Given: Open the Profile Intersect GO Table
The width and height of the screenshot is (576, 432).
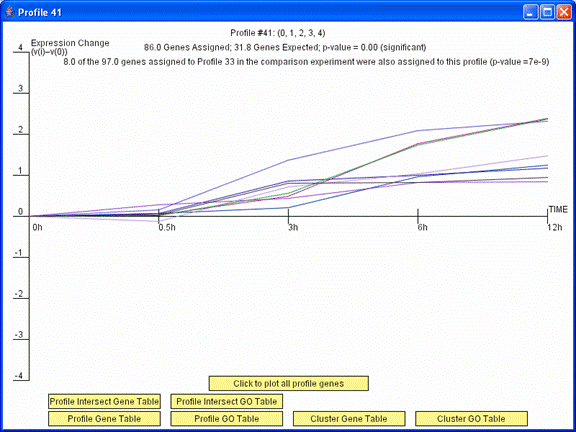Looking at the screenshot, I should click(227, 401).
